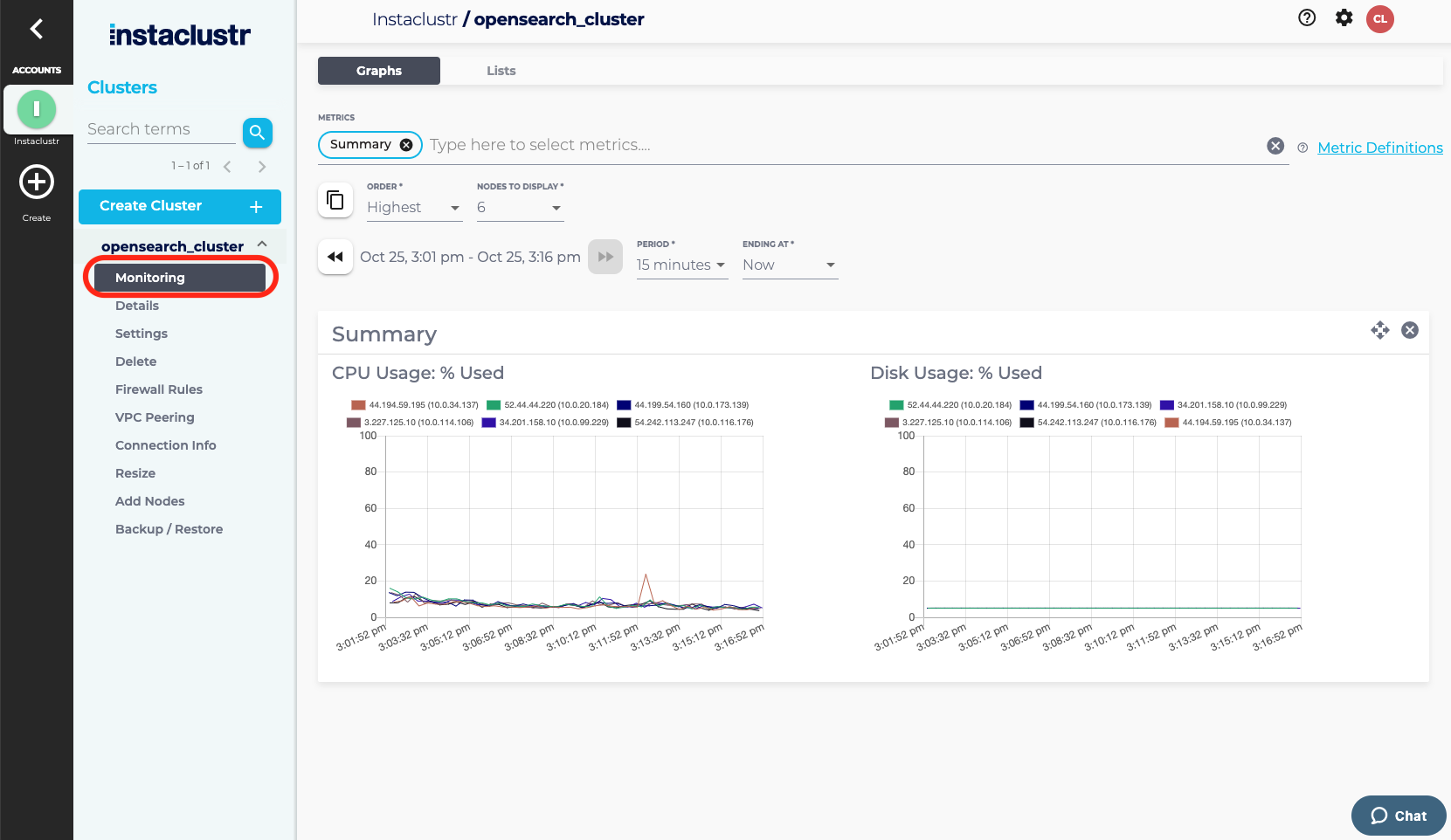Open the Metric Definitions link
The height and width of the screenshot is (840, 1451).
click(x=1379, y=148)
